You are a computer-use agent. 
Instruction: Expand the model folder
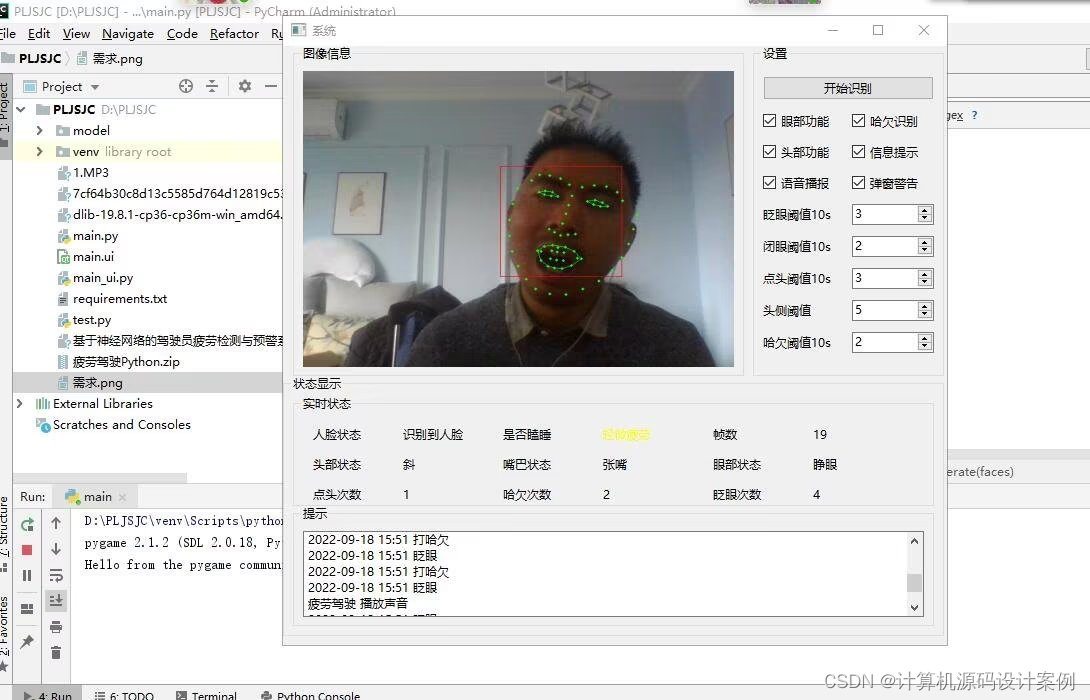click(x=40, y=131)
